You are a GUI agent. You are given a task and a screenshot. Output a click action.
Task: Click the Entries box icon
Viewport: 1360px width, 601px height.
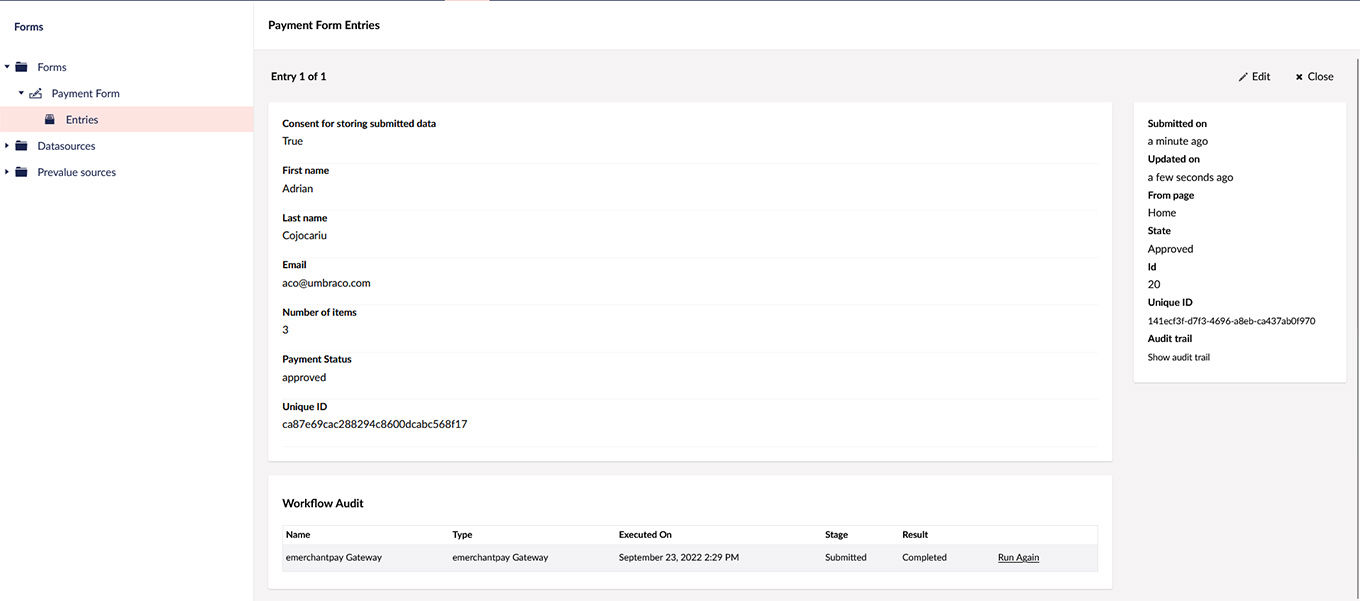pyautogui.click(x=50, y=120)
